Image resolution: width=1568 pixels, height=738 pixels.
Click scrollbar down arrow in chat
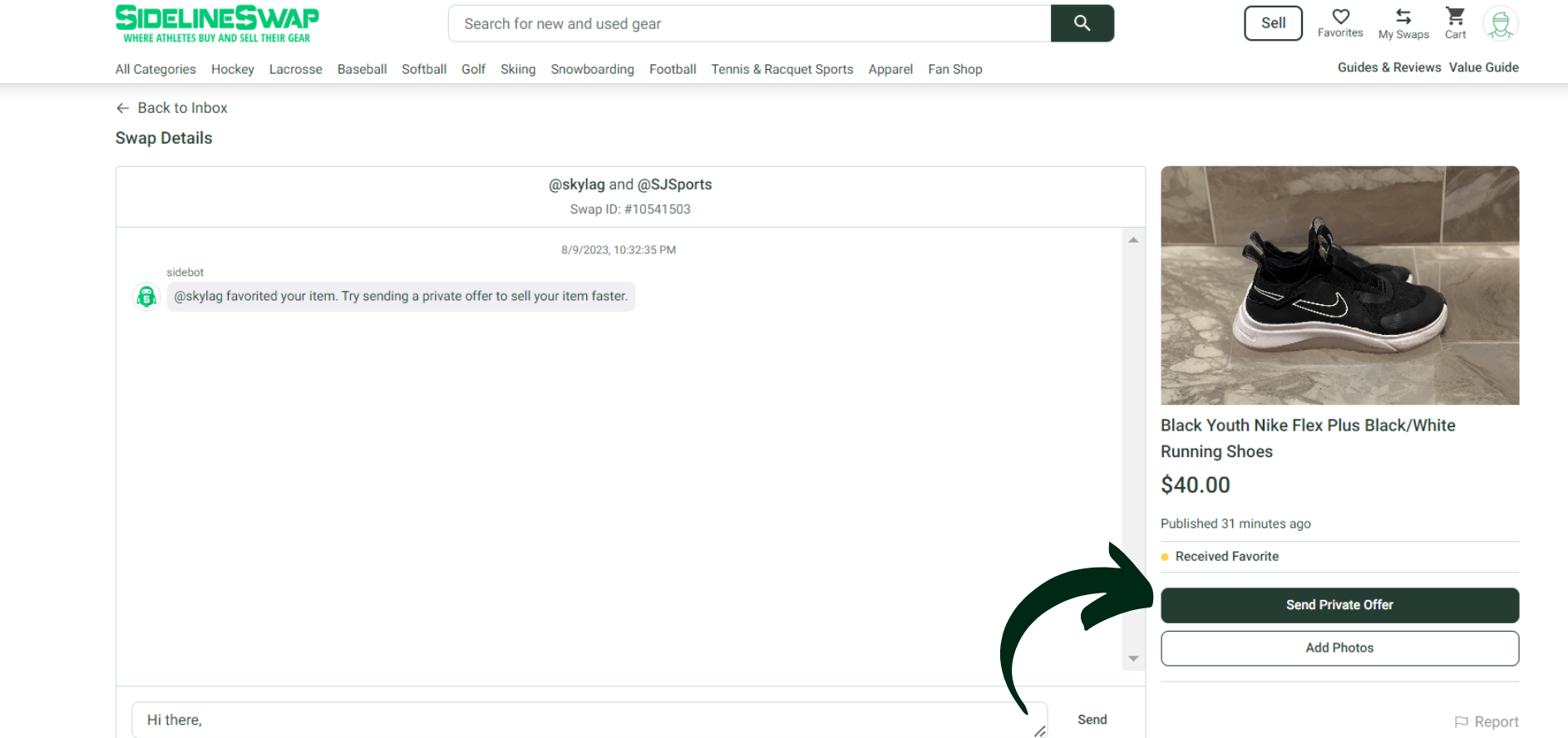[1133, 658]
